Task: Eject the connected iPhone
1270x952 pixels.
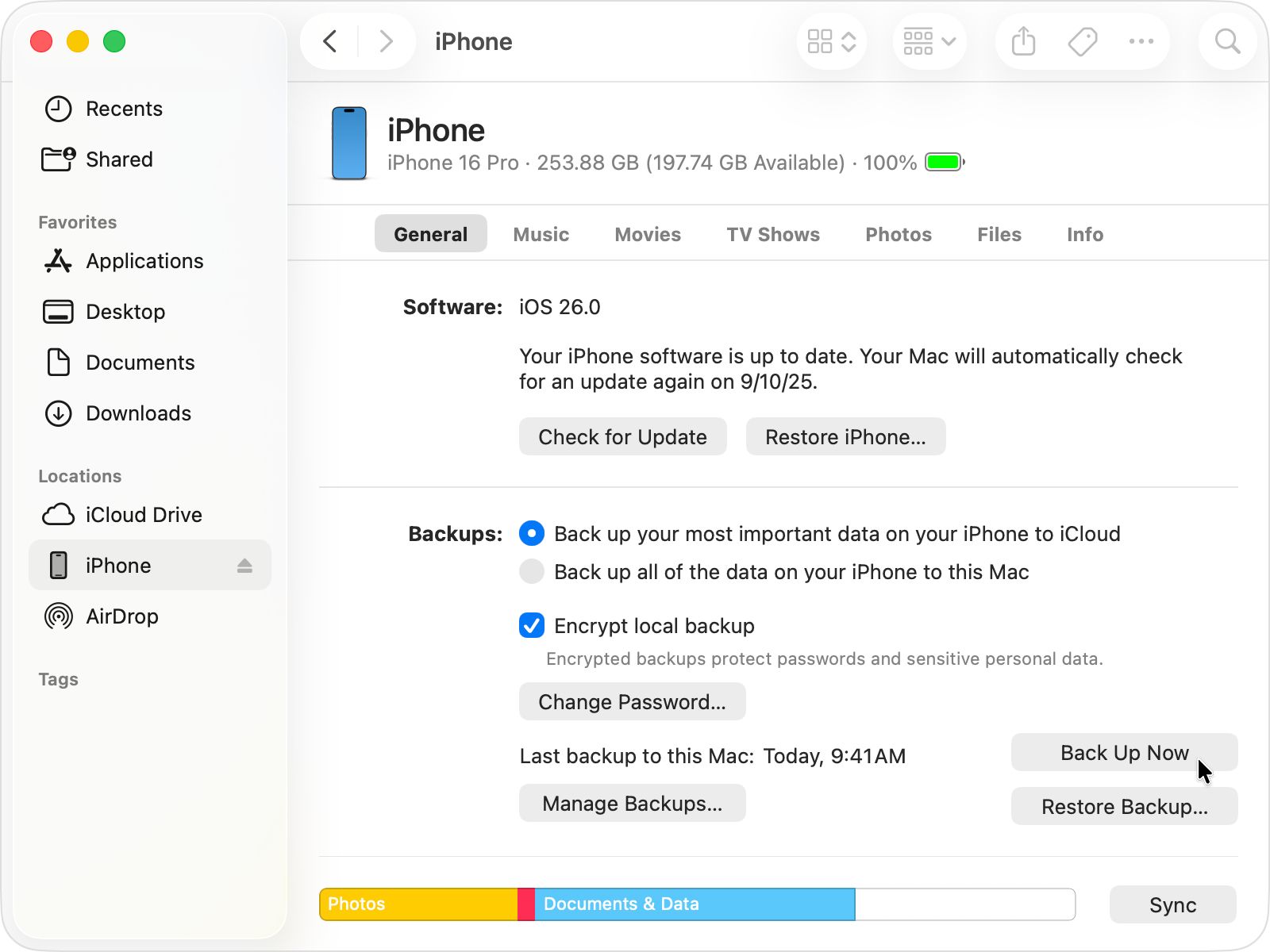Action: [244, 565]
